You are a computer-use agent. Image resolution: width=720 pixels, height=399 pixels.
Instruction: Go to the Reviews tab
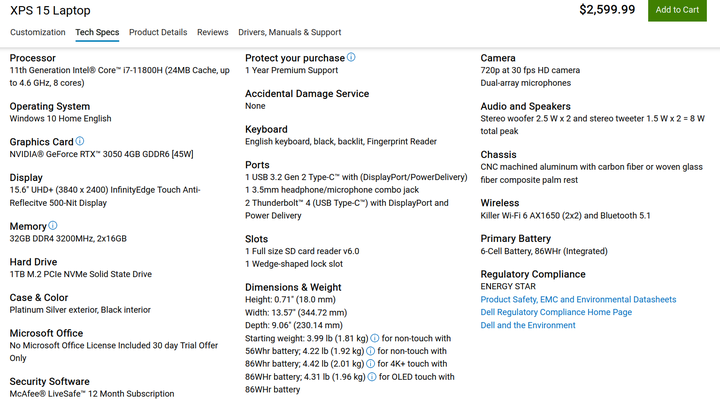point(213,32)
